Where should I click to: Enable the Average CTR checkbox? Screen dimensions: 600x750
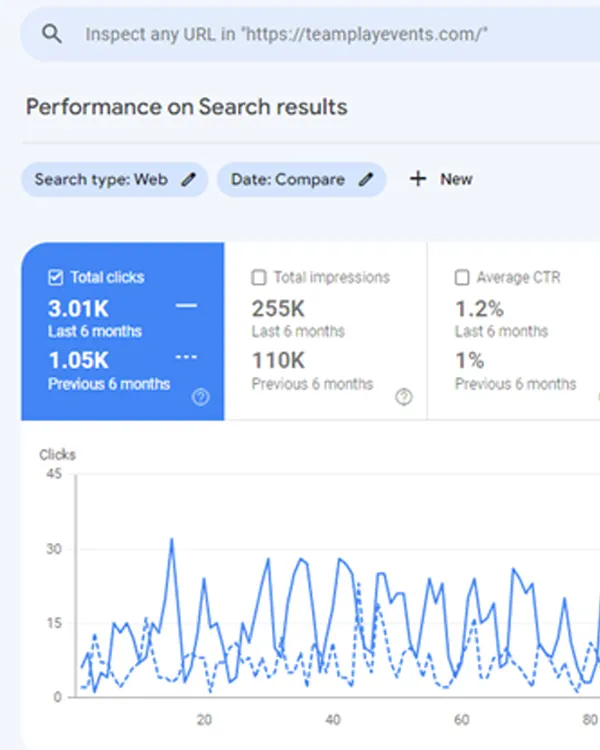pos(462,277)
